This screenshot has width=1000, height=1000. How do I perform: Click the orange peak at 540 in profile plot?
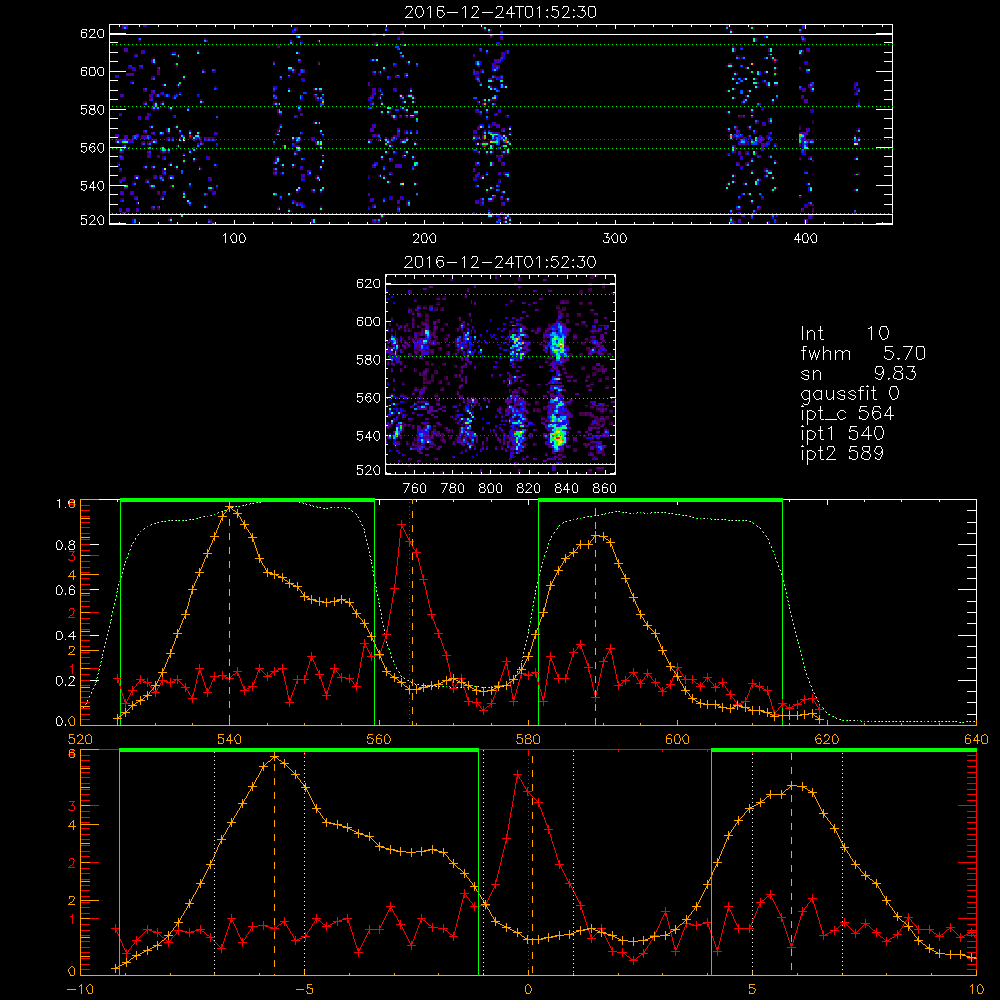229,507
